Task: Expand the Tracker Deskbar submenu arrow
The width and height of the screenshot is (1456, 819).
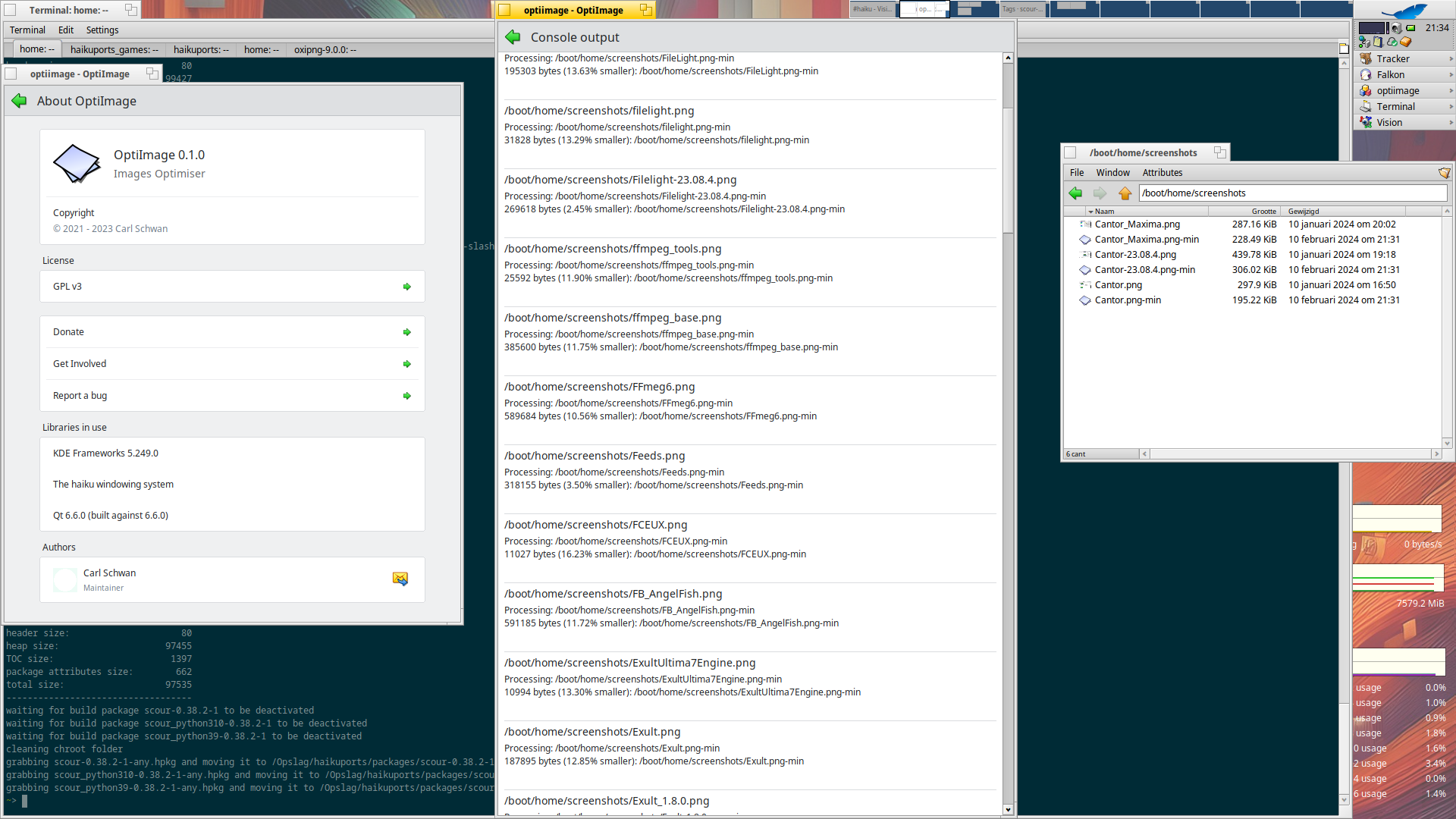Action: pos(1451,58)
